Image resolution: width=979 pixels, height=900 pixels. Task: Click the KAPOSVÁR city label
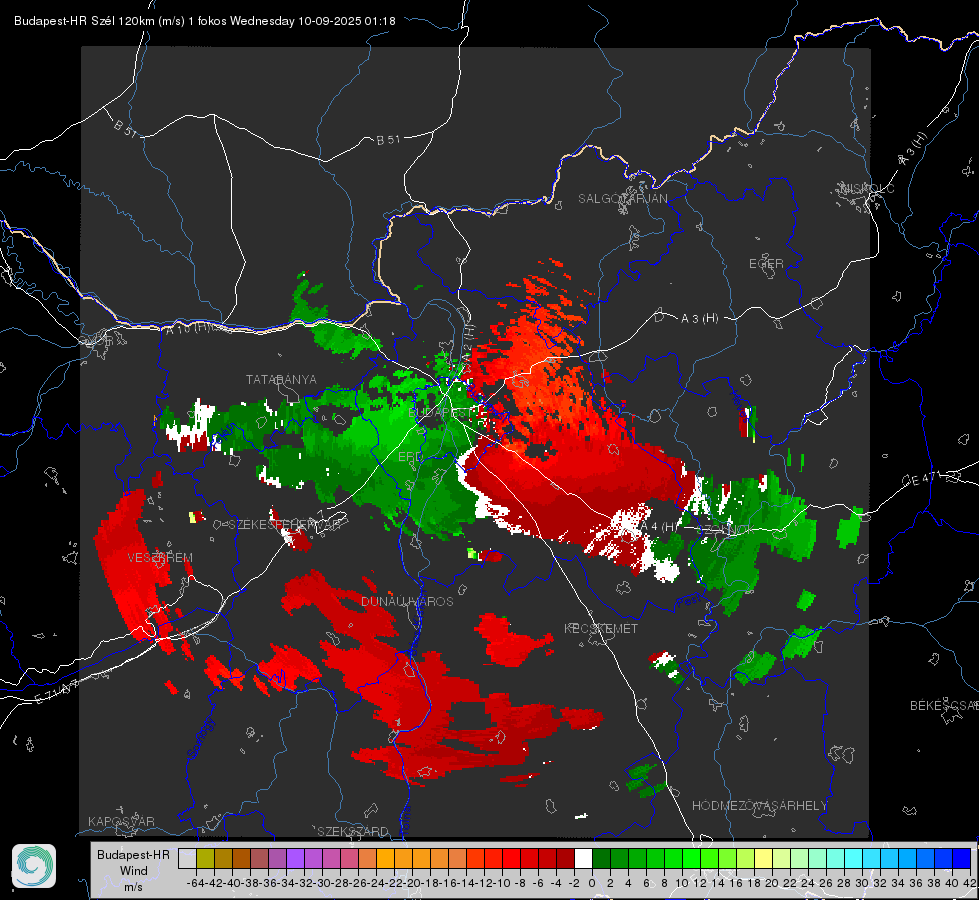tap(121, 821)
